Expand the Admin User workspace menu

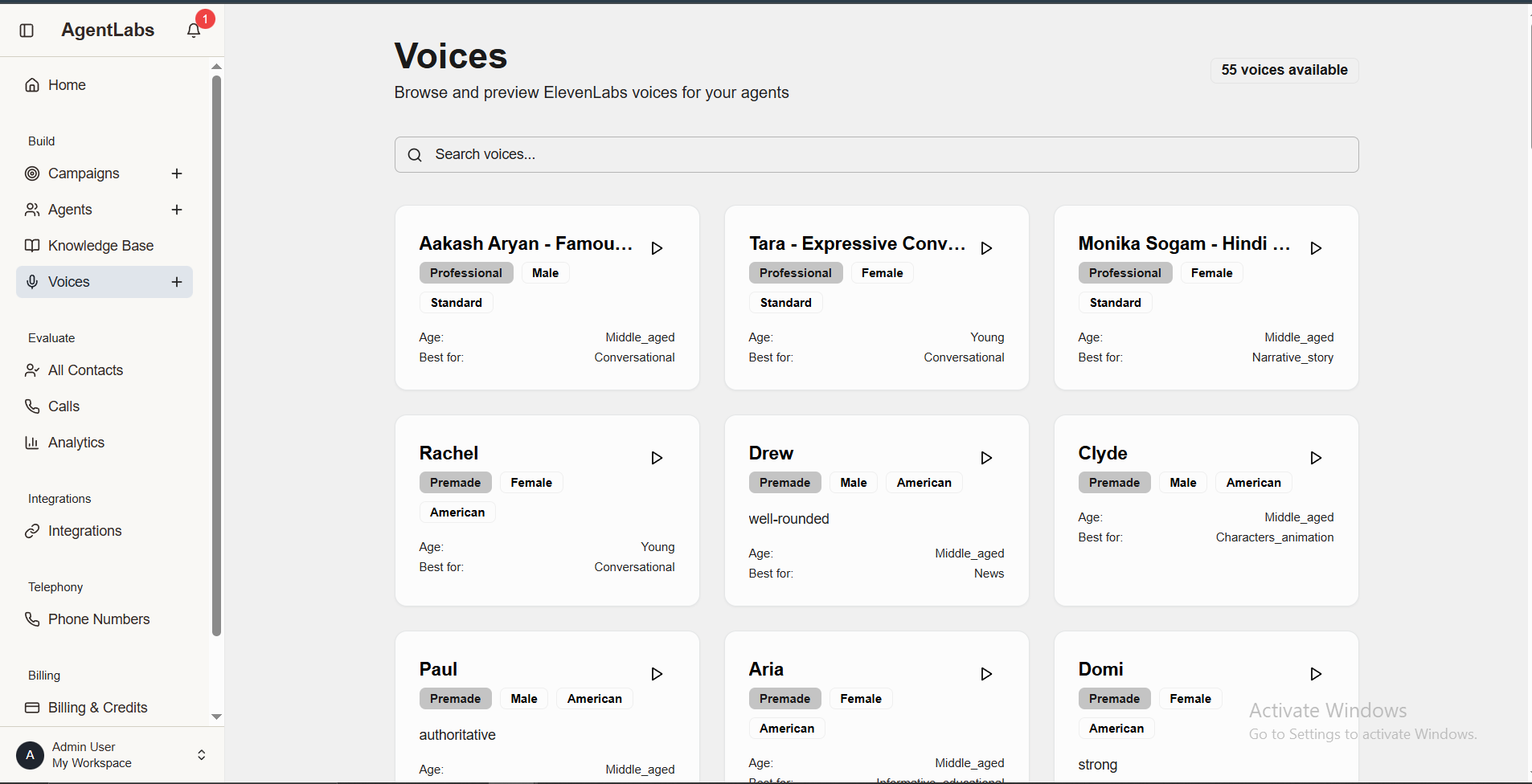coord(201,755)
